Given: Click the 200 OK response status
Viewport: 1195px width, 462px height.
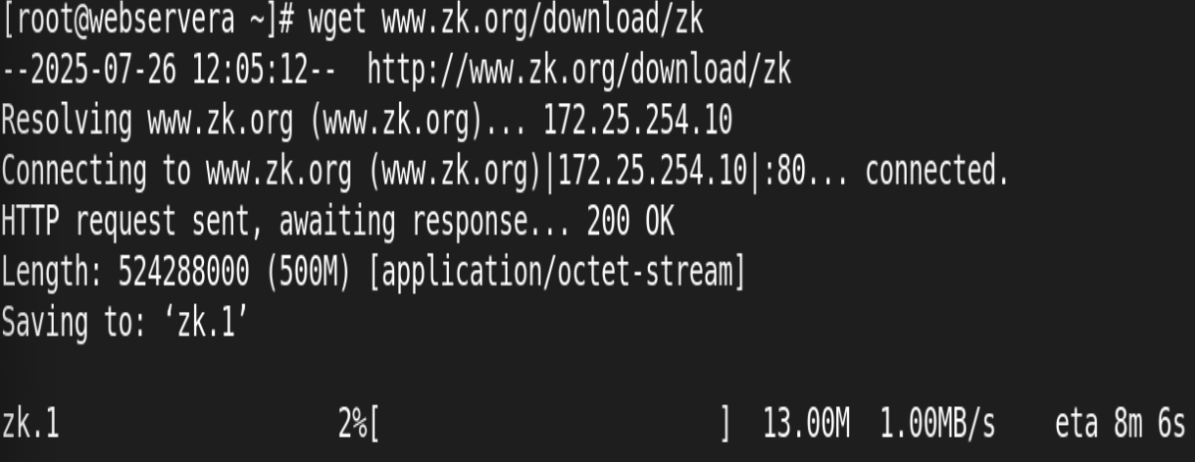Looking at the screenshot, I should click(630, 223).
